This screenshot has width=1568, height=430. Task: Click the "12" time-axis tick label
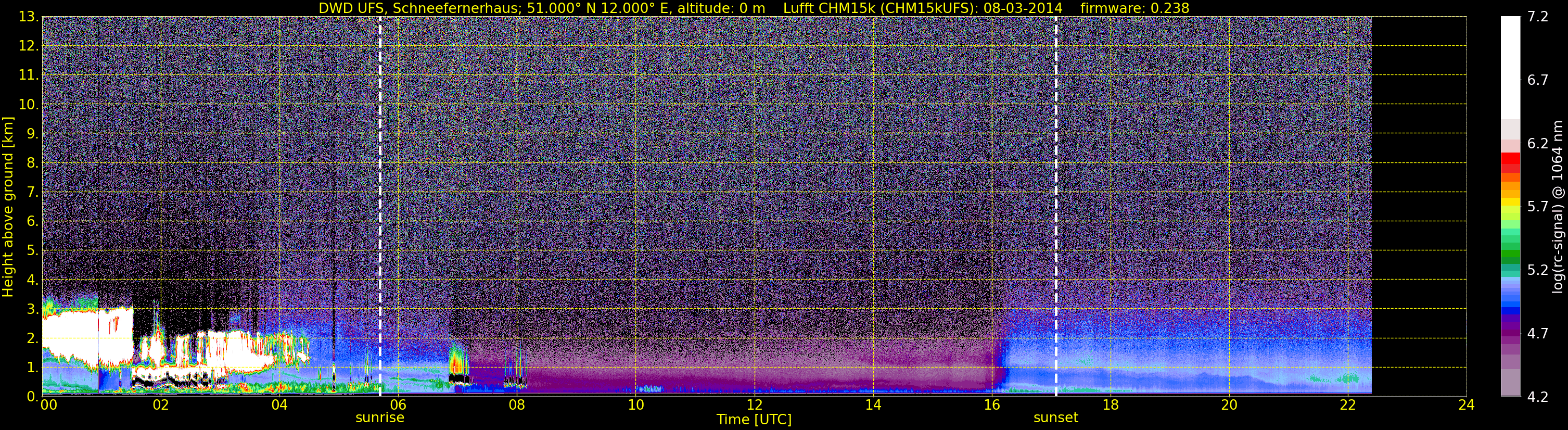754,405
